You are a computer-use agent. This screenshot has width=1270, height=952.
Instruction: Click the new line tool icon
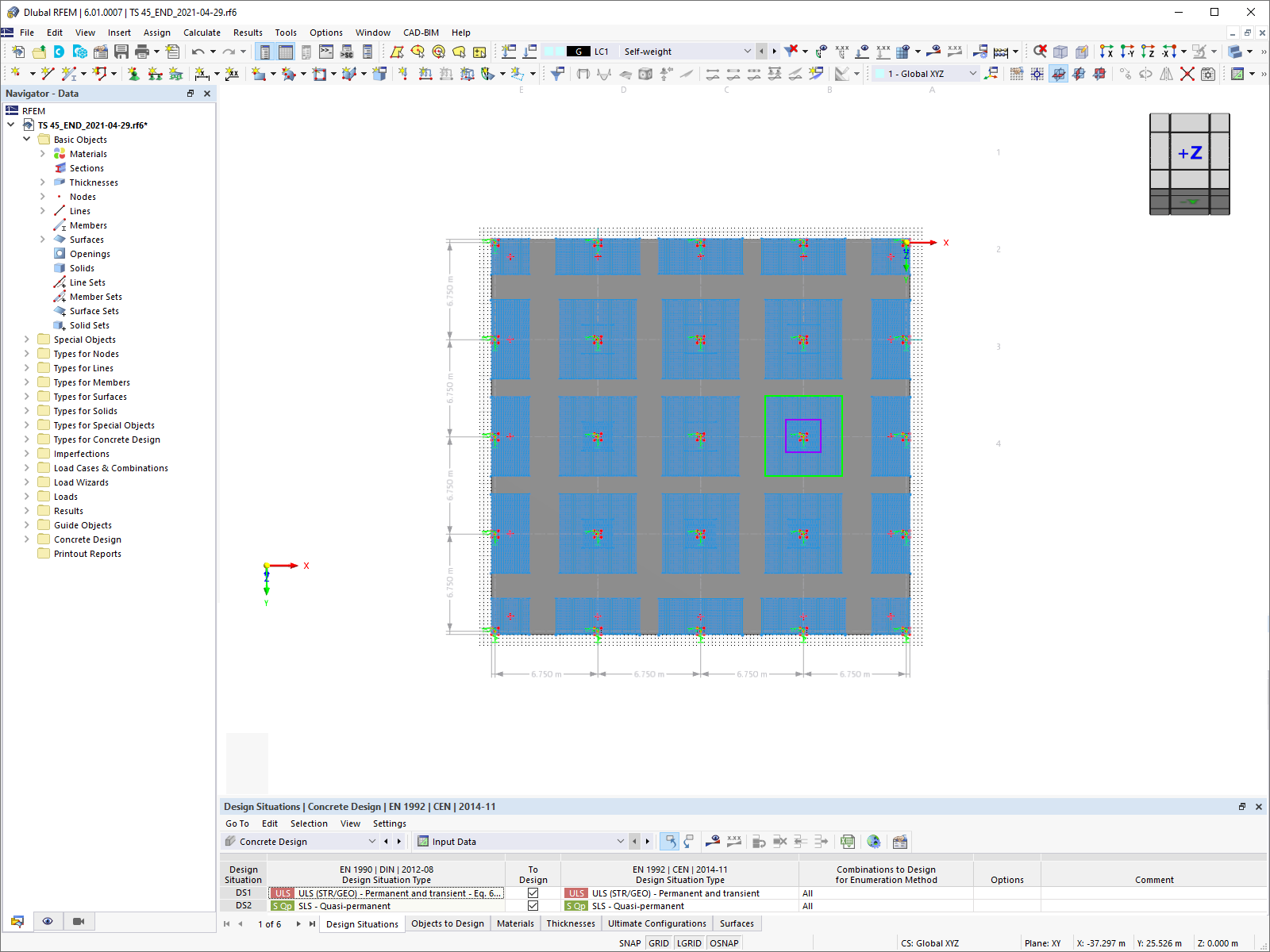[x=48, y=74]
